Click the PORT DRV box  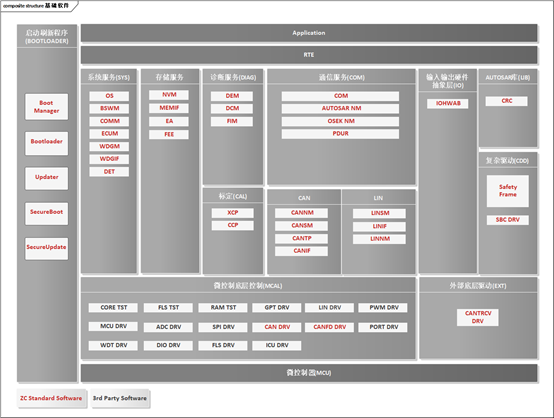pyautogui.click(x=383, y=327)
